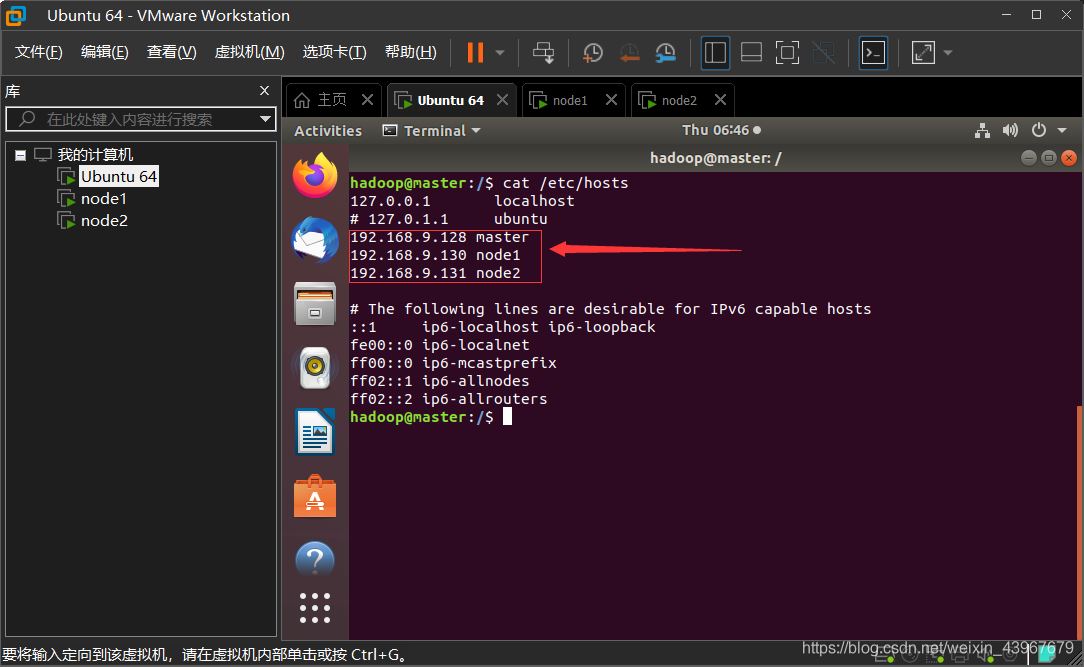
Task: Enter full screen mode icon
Action: [x=787, y=52]
